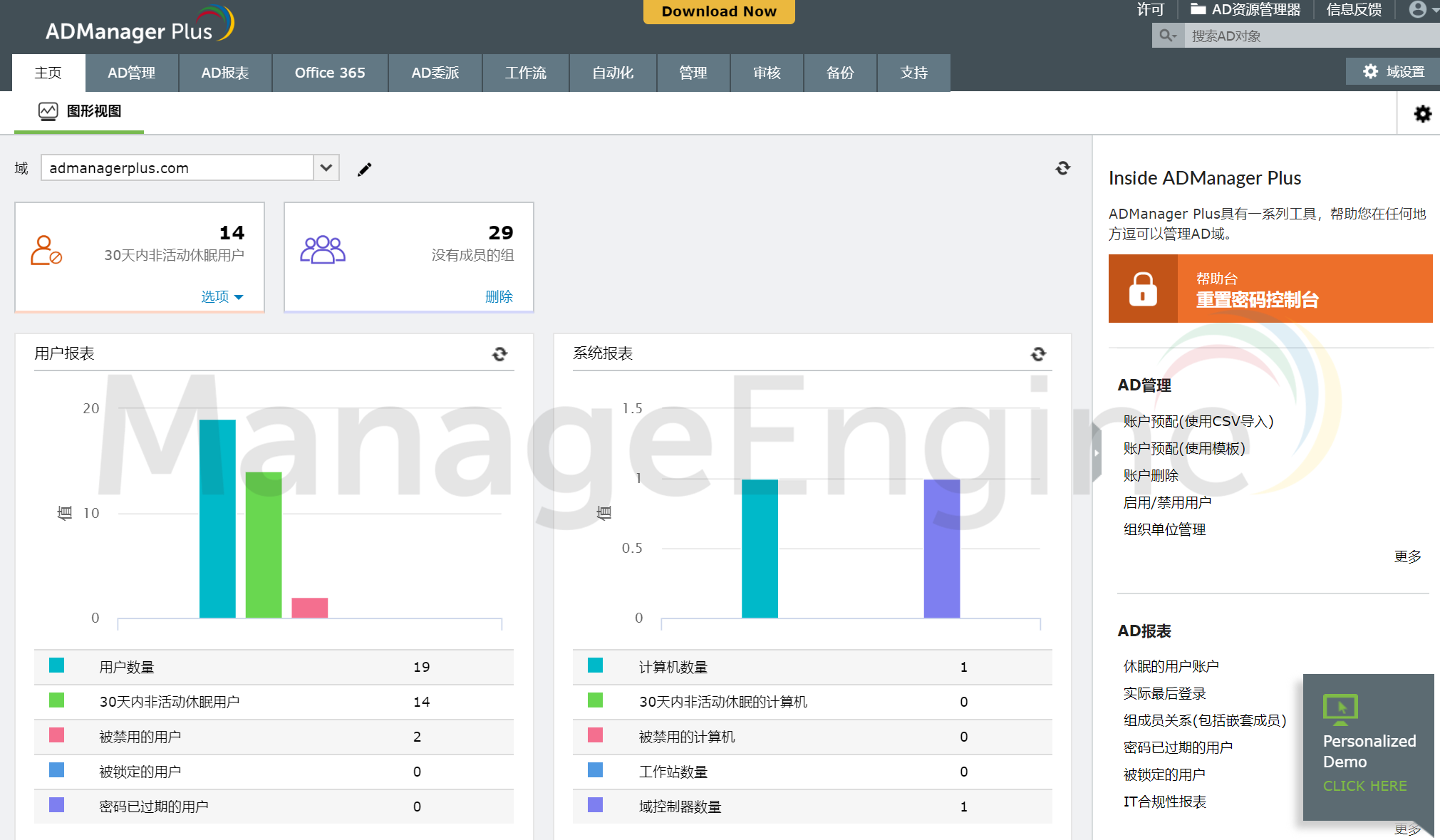Click the reset password control lock icon
Viewport: 1440px width, 840px height.
pos(1143,289)
